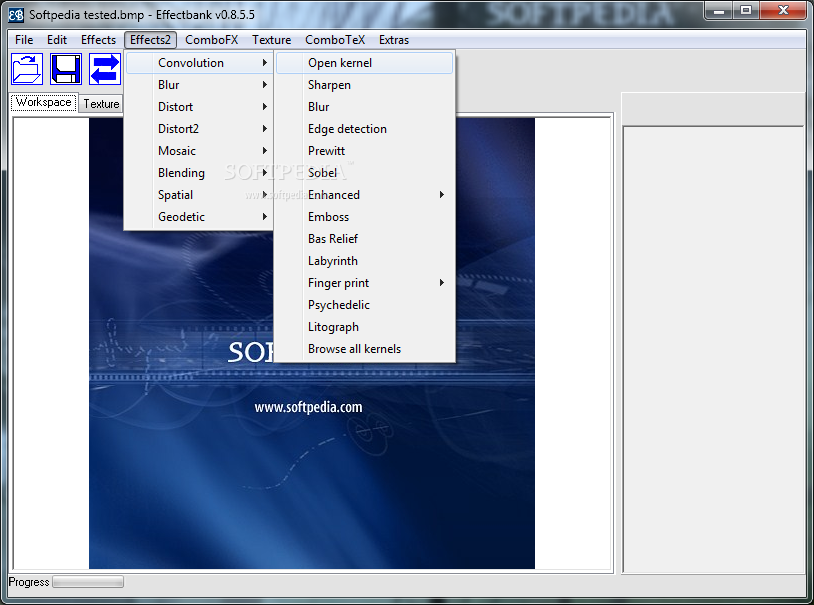Apply the Litograph effect
Viewport: 814px width, 605px height.
click(x=364, y=327)
